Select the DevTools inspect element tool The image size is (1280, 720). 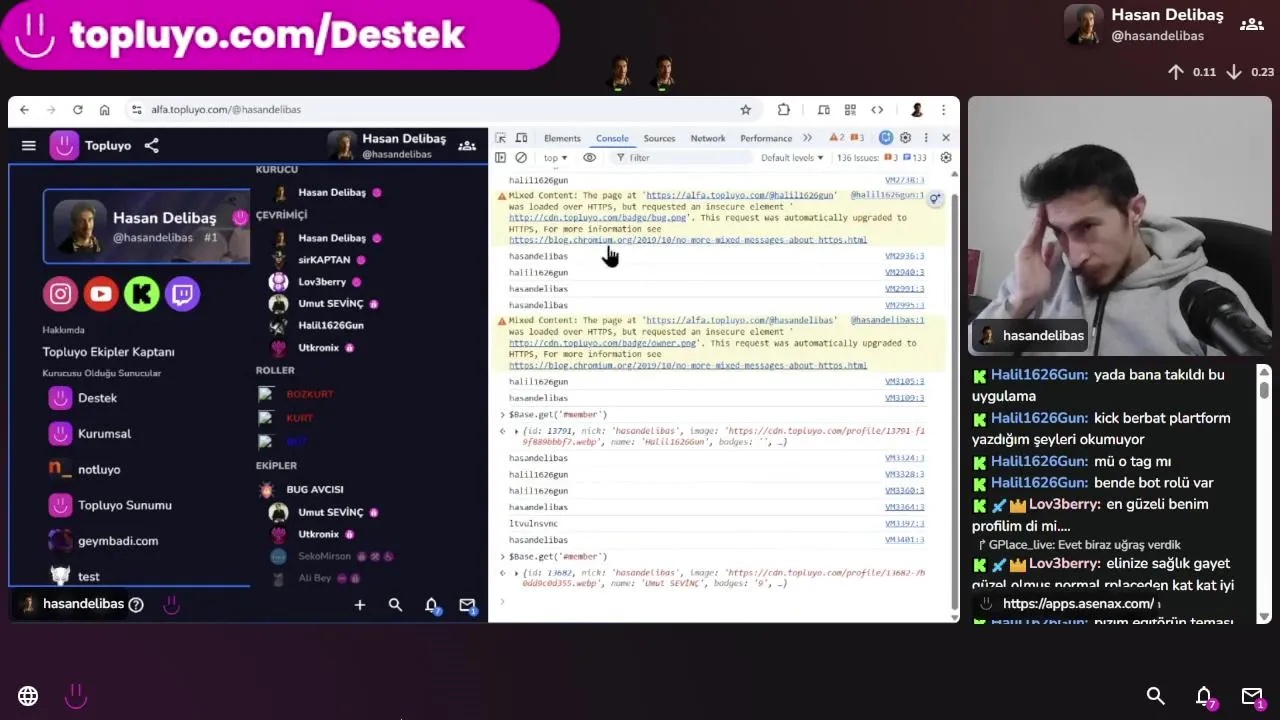[501, 138]
